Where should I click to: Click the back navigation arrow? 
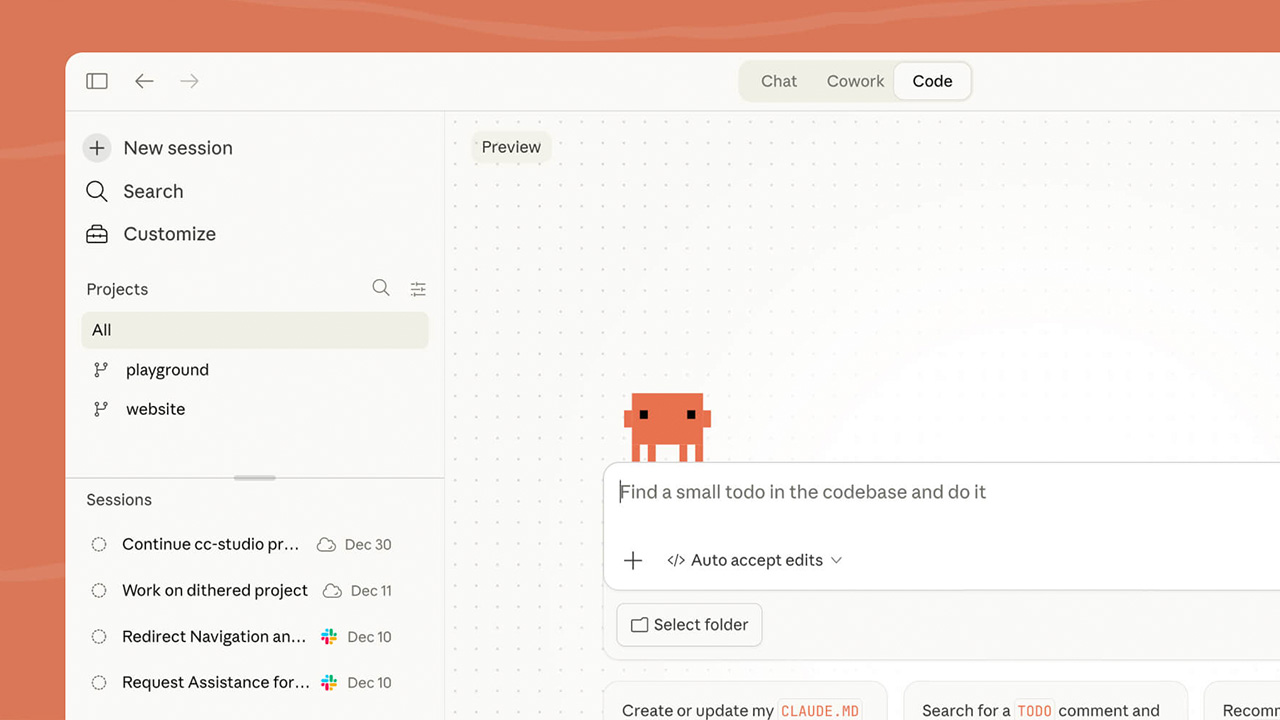pyautogui.click(x=145, y=81)
